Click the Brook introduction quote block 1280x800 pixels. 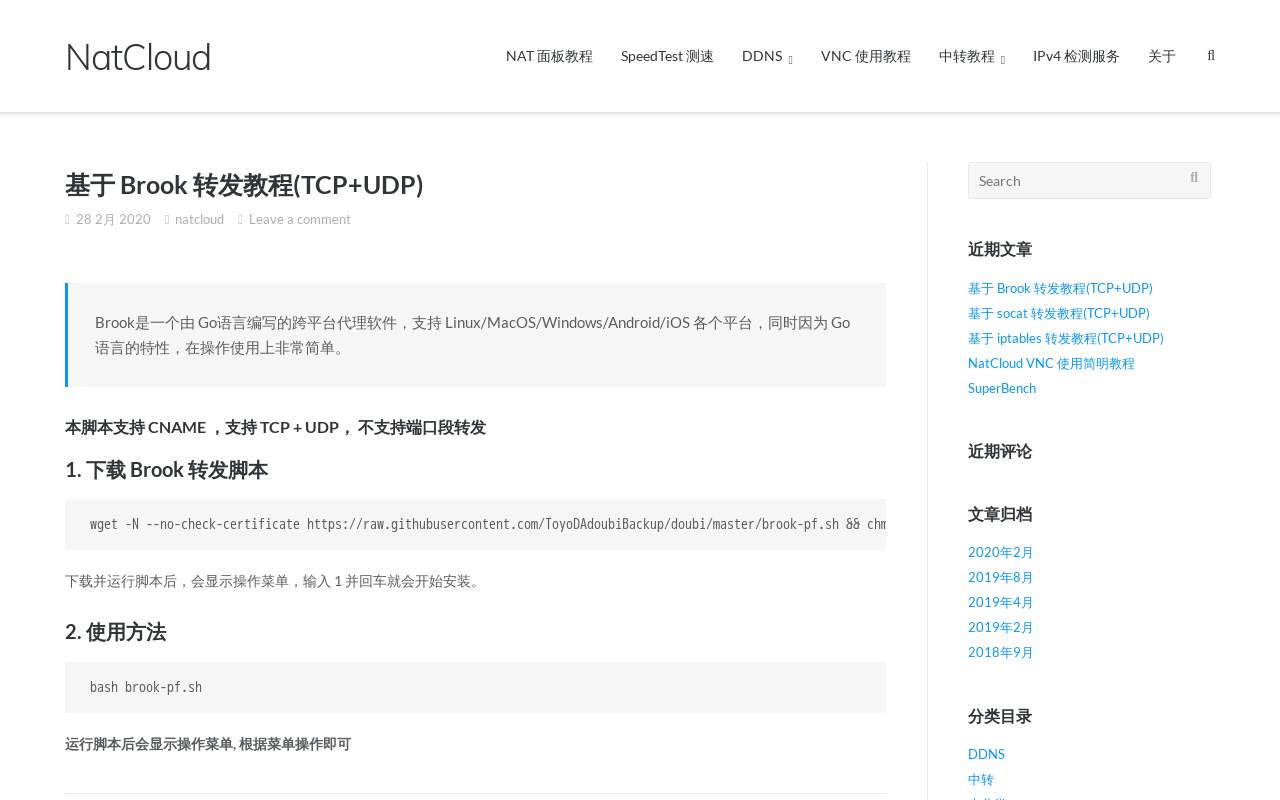(x=475, y=335)
